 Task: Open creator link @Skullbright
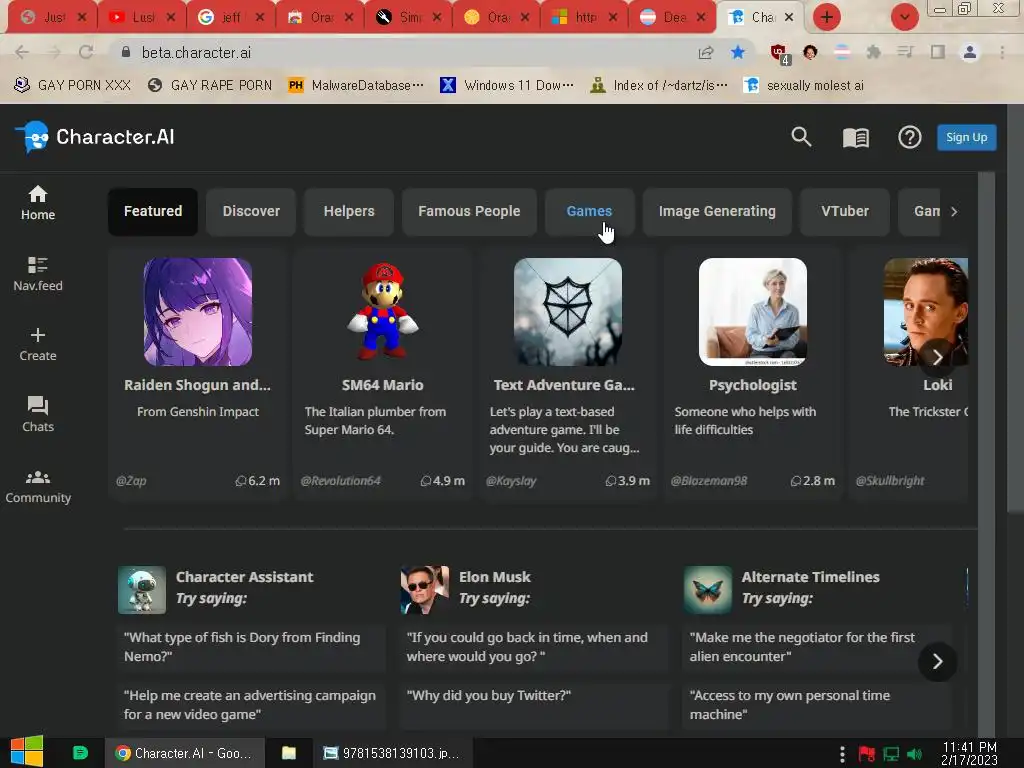pos(889,481)
